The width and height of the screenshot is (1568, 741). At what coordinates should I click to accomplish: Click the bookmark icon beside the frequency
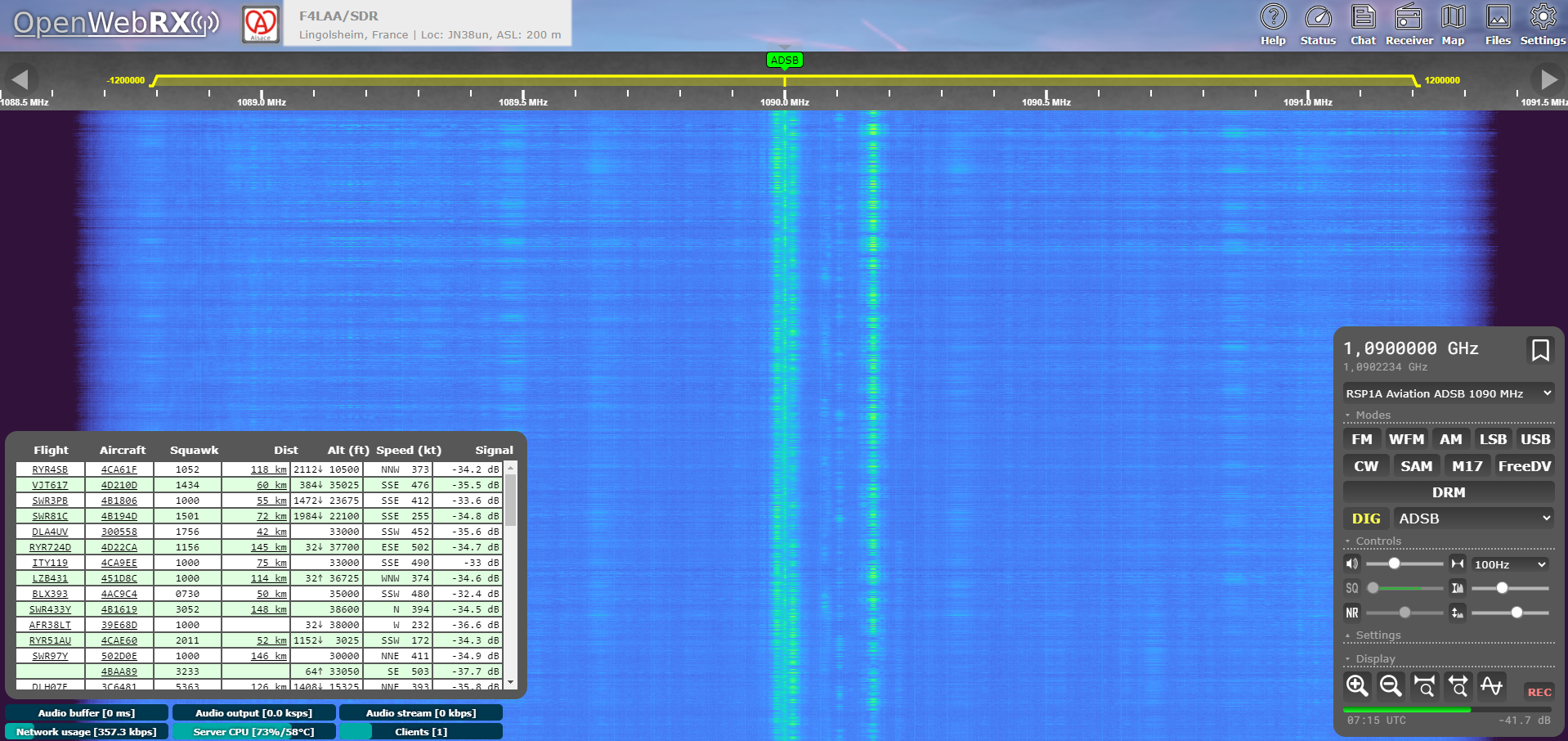(1539, 350)
